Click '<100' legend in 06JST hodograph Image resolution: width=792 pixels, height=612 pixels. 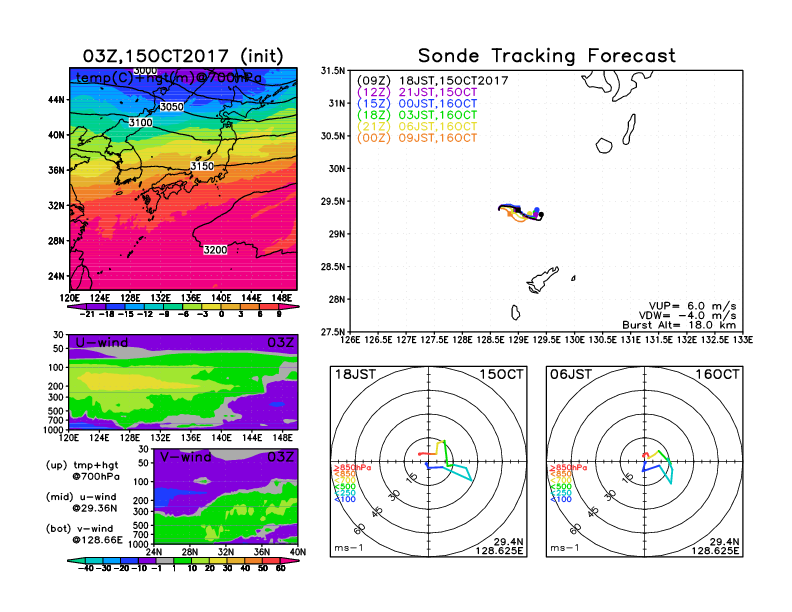(x=561, y=499)
